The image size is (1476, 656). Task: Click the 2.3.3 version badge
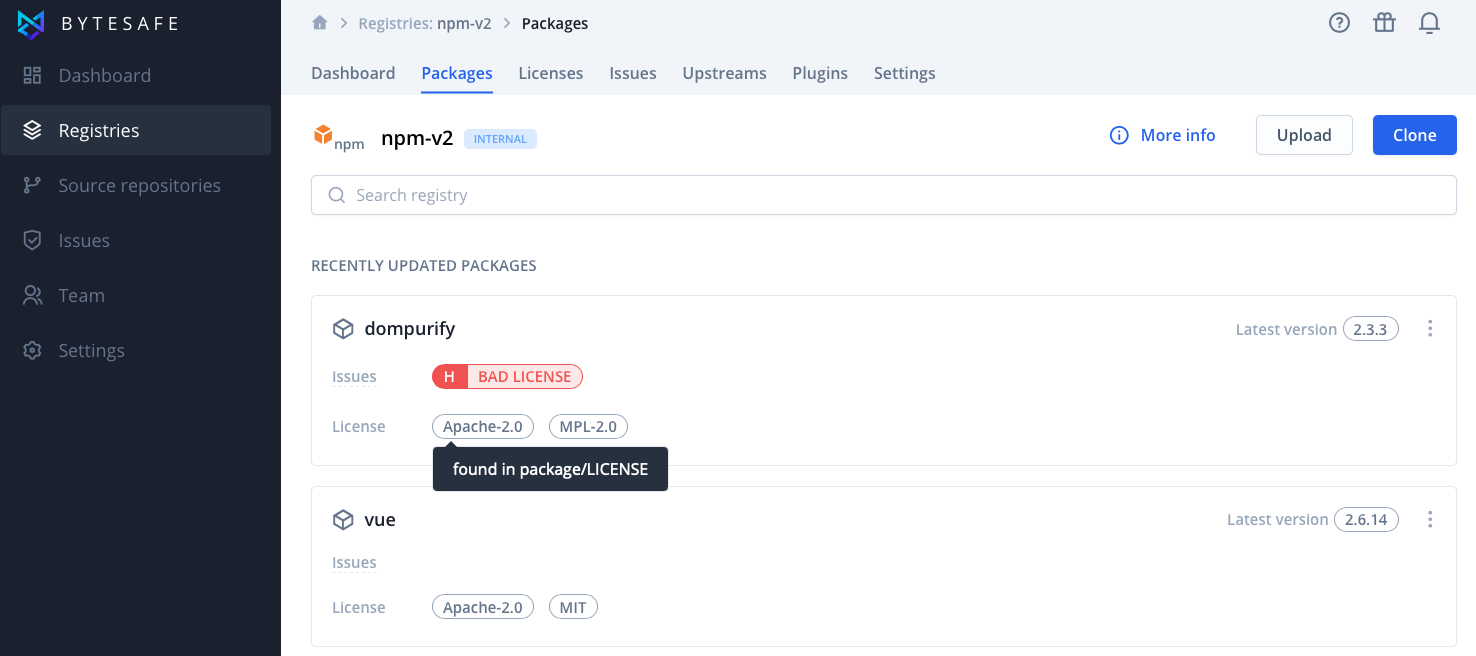(1370, 329)
